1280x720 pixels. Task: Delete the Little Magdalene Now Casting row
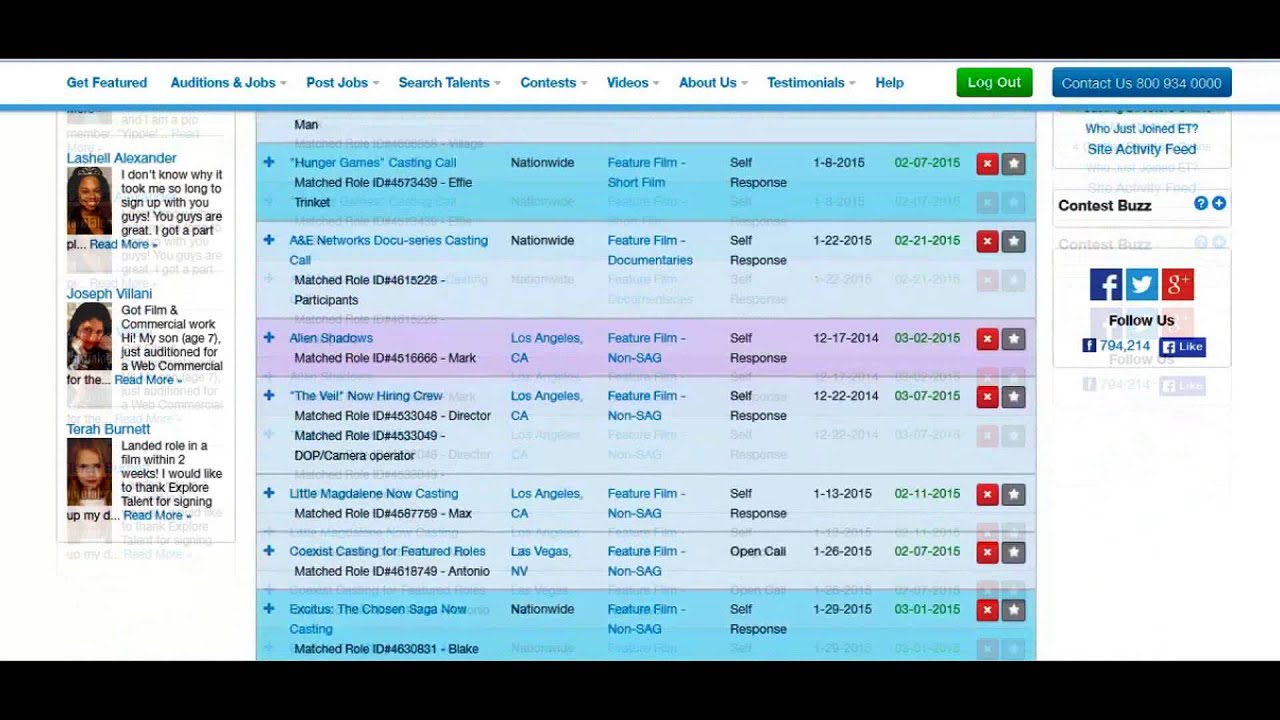pos(987,494)
